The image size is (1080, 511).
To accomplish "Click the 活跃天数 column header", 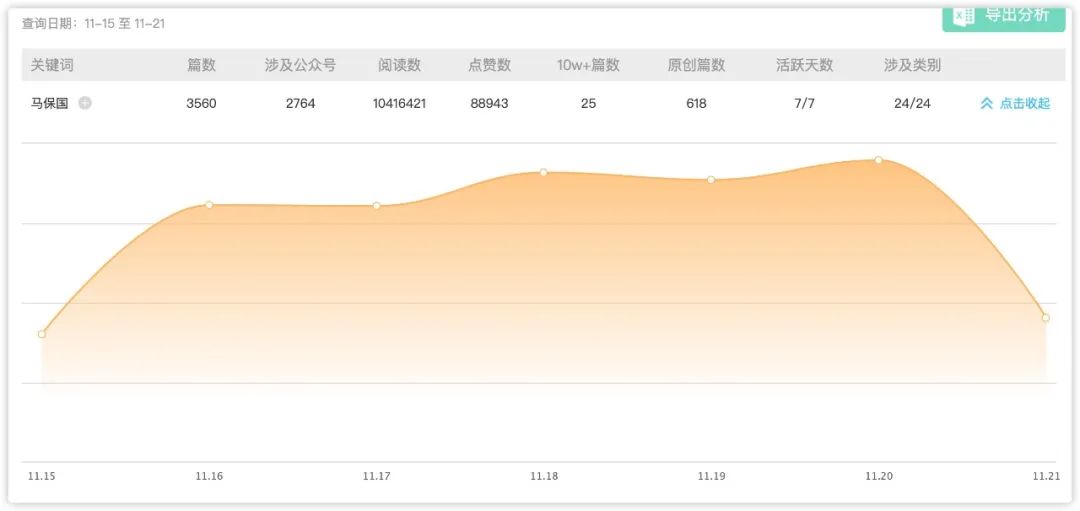I will tap(804, 65).
